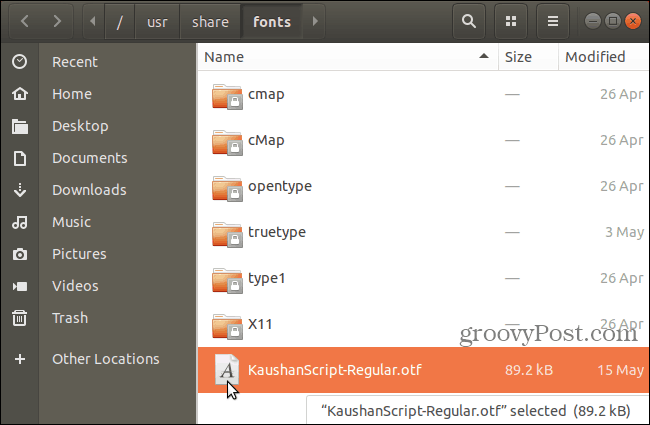Select the cmap folder icon
Image resolution: width=650 pixels, height=425 pixels.
click(x=227, y=96)
